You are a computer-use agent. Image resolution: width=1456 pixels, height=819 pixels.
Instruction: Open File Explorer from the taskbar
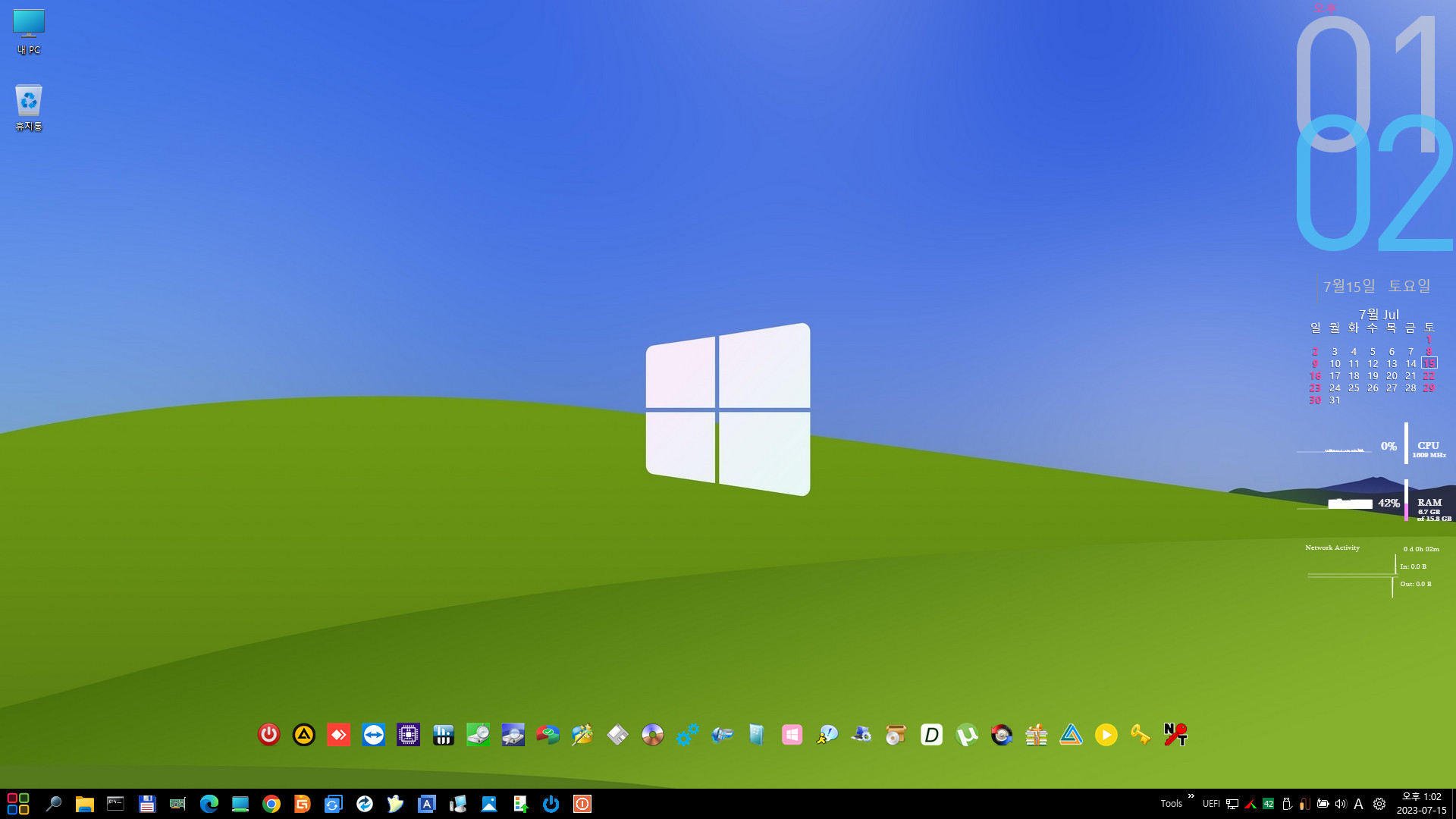click(84, 804)
